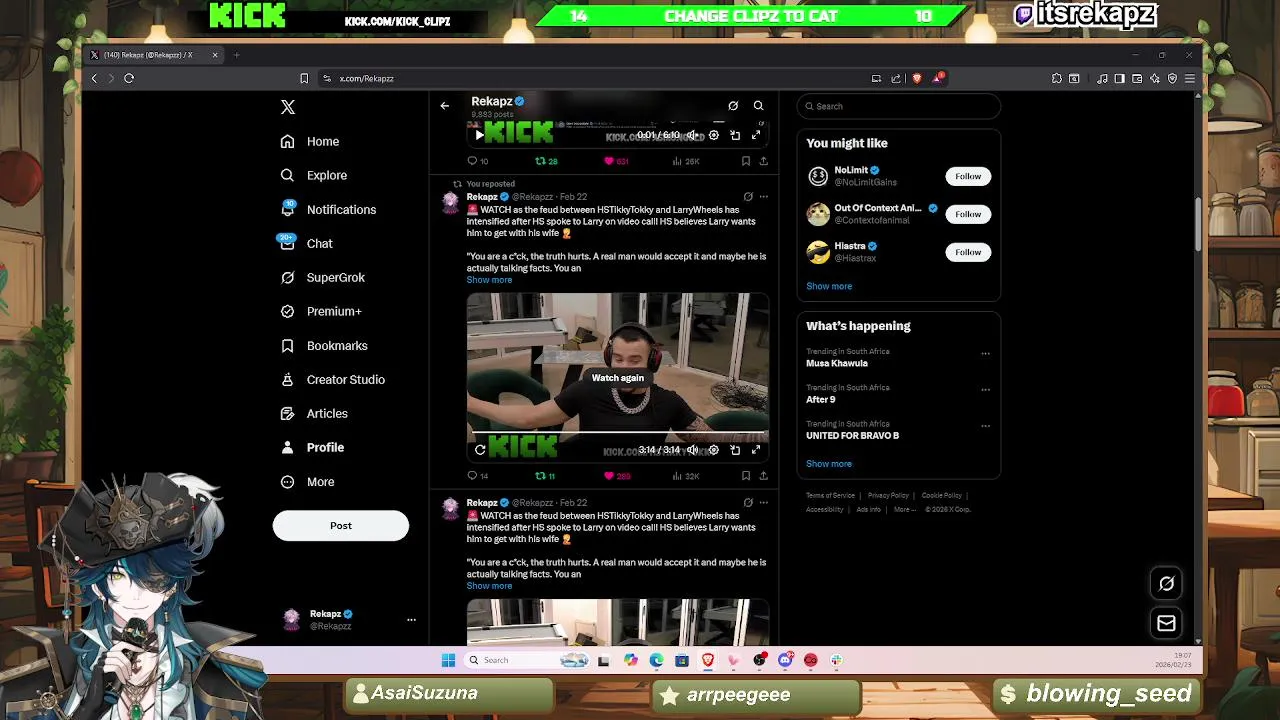This screenshot has height=720, width=1280.
Task: Undo repost on the post with 28 reposts
Action: 546,161
